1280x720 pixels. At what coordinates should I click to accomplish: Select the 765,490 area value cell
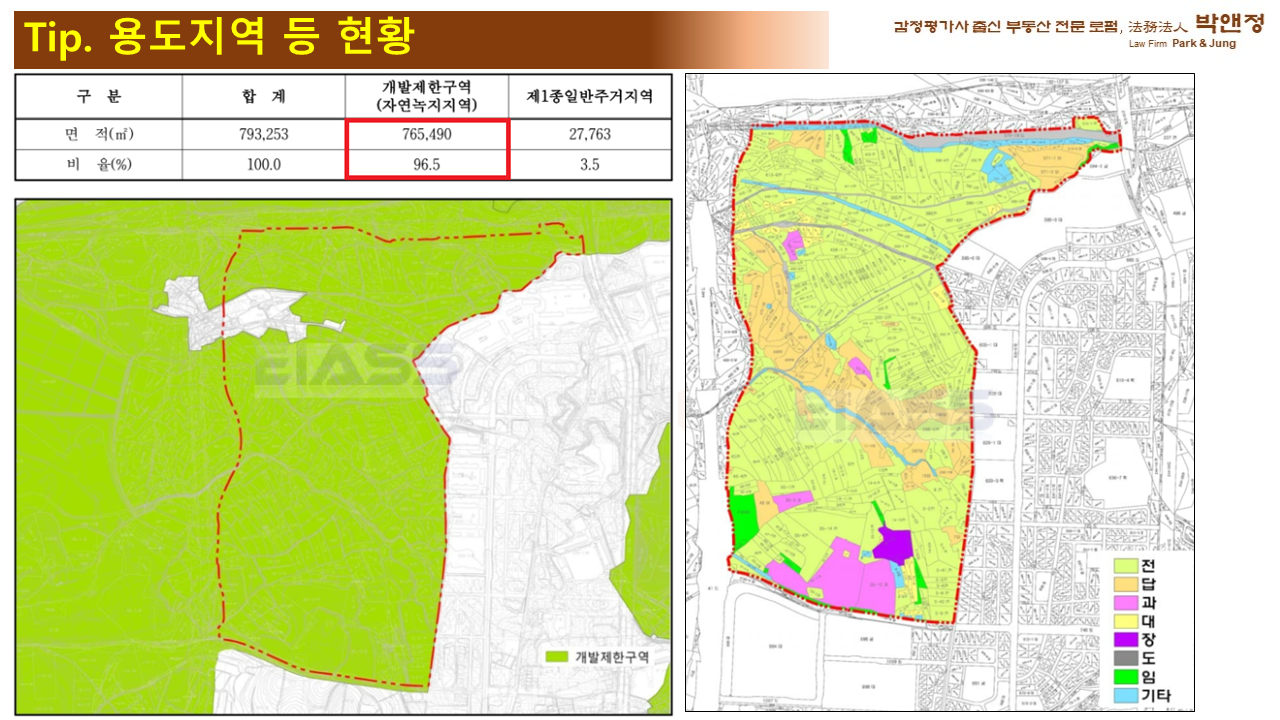tap(427, 134)
